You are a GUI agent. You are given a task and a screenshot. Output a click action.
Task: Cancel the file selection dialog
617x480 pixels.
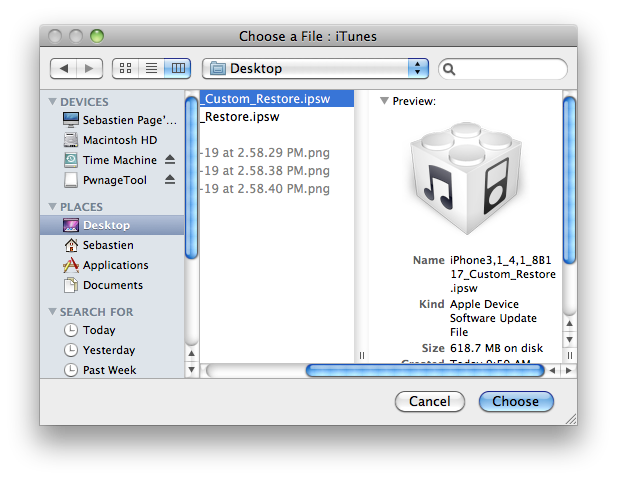tap(430, 401)
